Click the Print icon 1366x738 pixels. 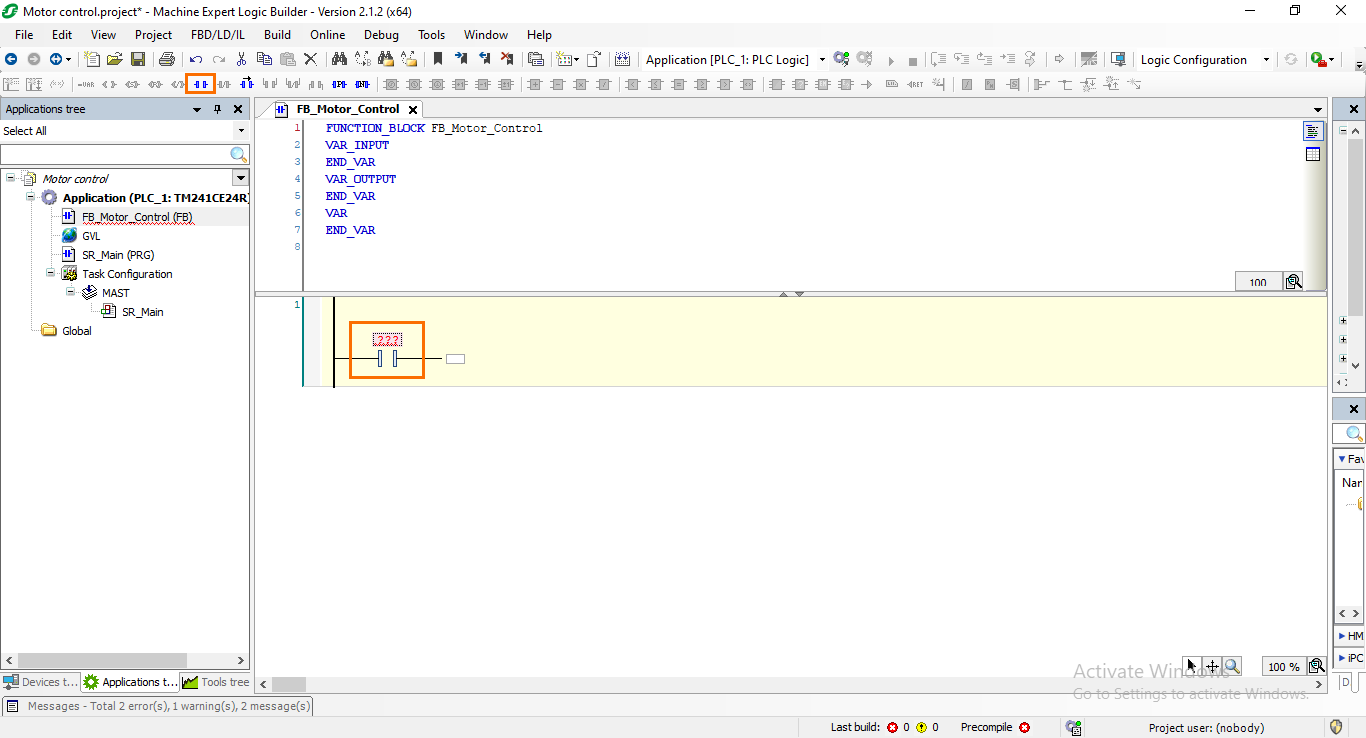tap(167, 59)
